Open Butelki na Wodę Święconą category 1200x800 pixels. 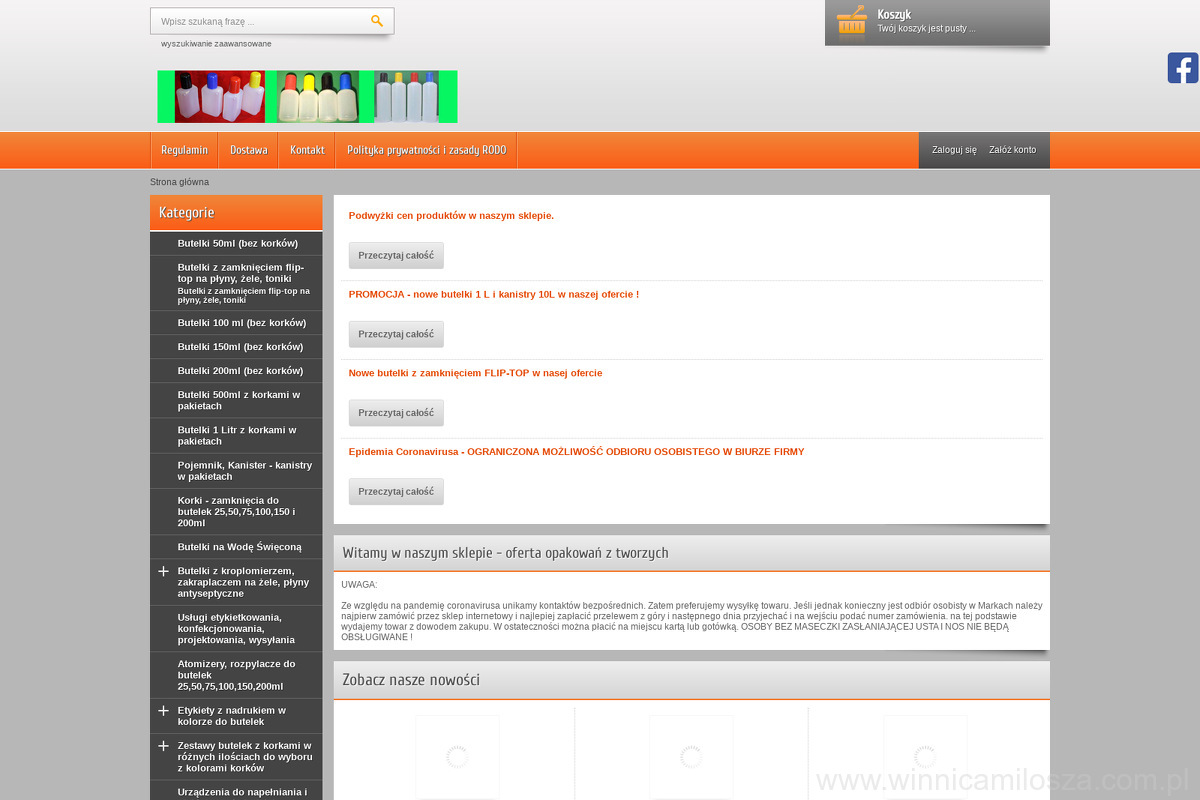(239, 547)
